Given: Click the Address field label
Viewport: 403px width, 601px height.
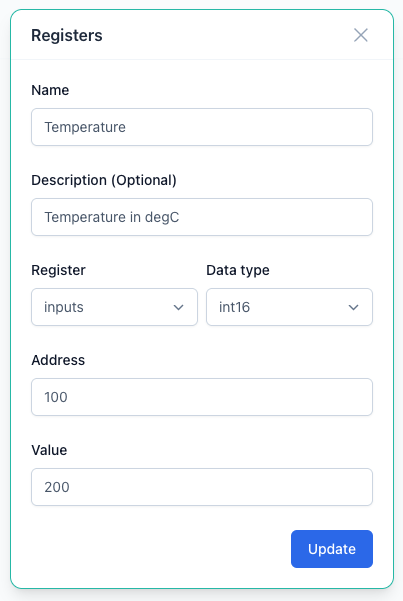Looking at the screenshot, I should point(58,360).
